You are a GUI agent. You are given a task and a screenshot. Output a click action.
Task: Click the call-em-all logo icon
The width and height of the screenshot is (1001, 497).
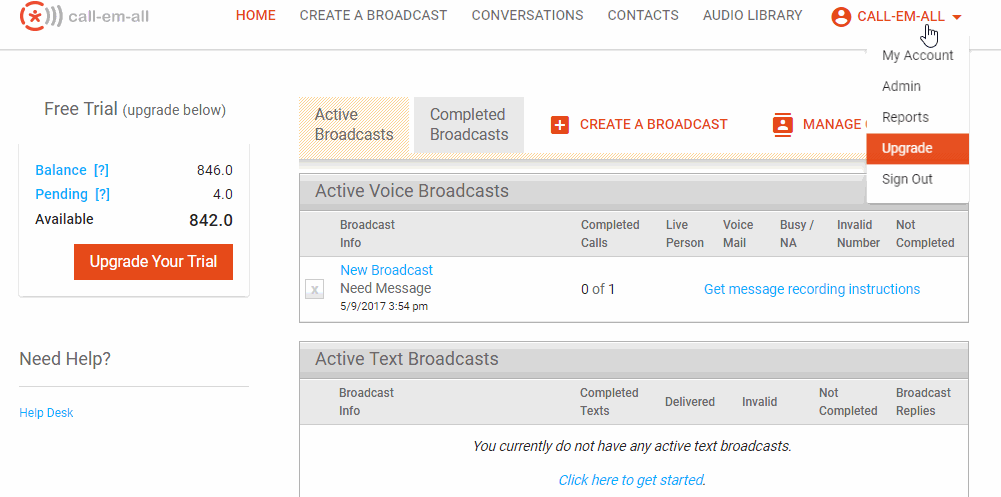(41, 17)
